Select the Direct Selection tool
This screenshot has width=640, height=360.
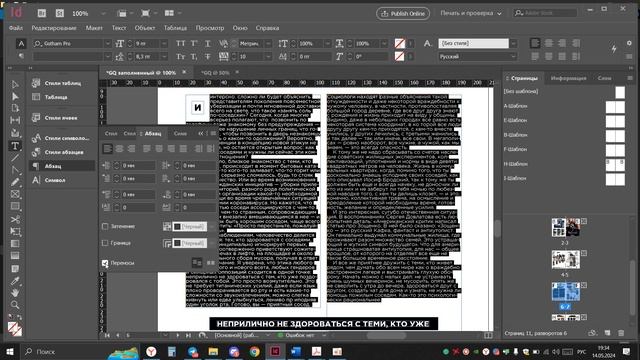(15, 96)
